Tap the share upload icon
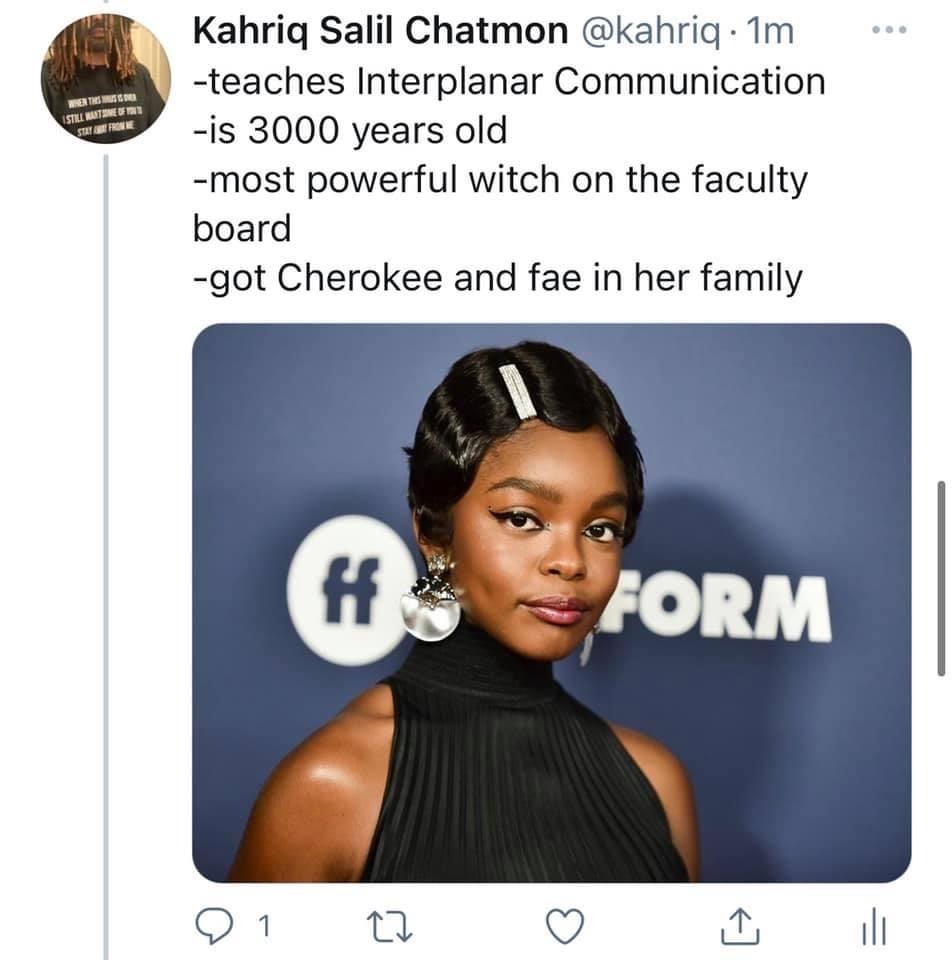Viewport: 952px width, 960px height. [740, 925]
